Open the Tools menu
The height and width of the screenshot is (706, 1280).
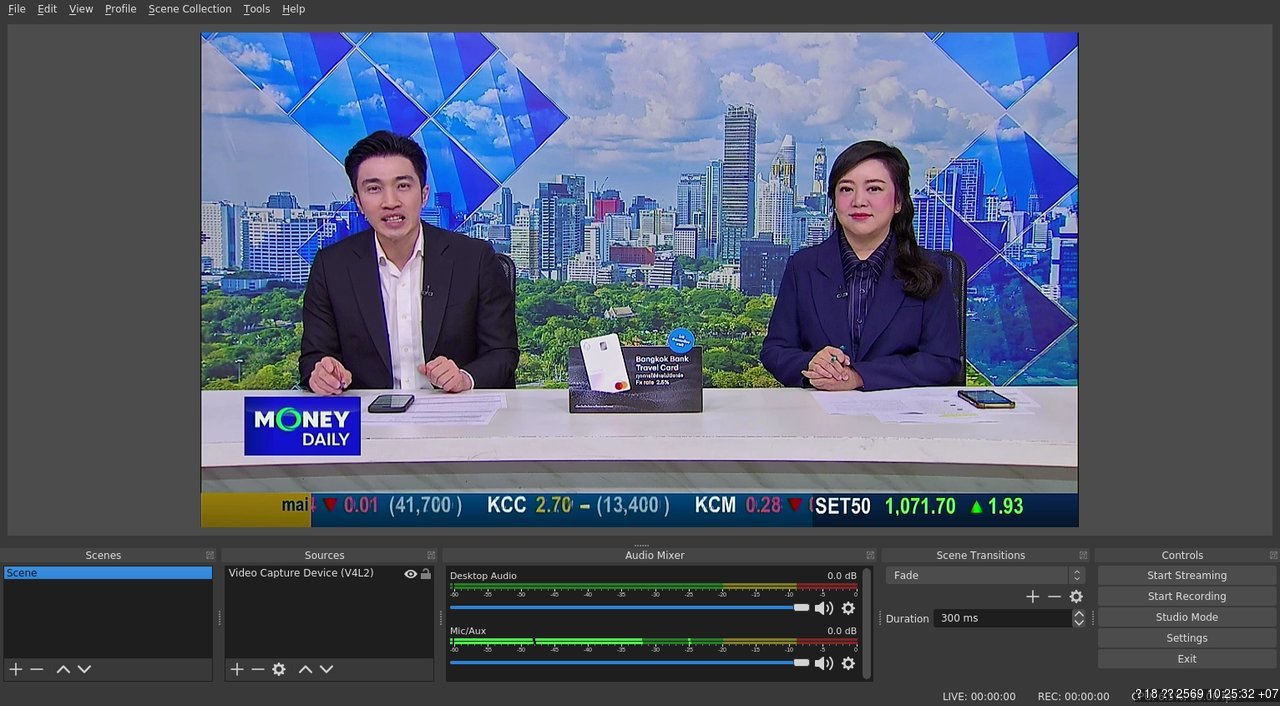click(x=257, y=9)
